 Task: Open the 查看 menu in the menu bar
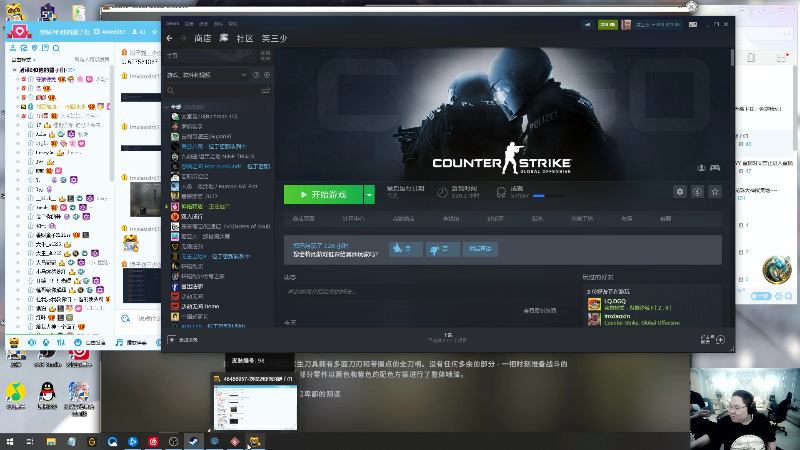click(x=189, y=24)
